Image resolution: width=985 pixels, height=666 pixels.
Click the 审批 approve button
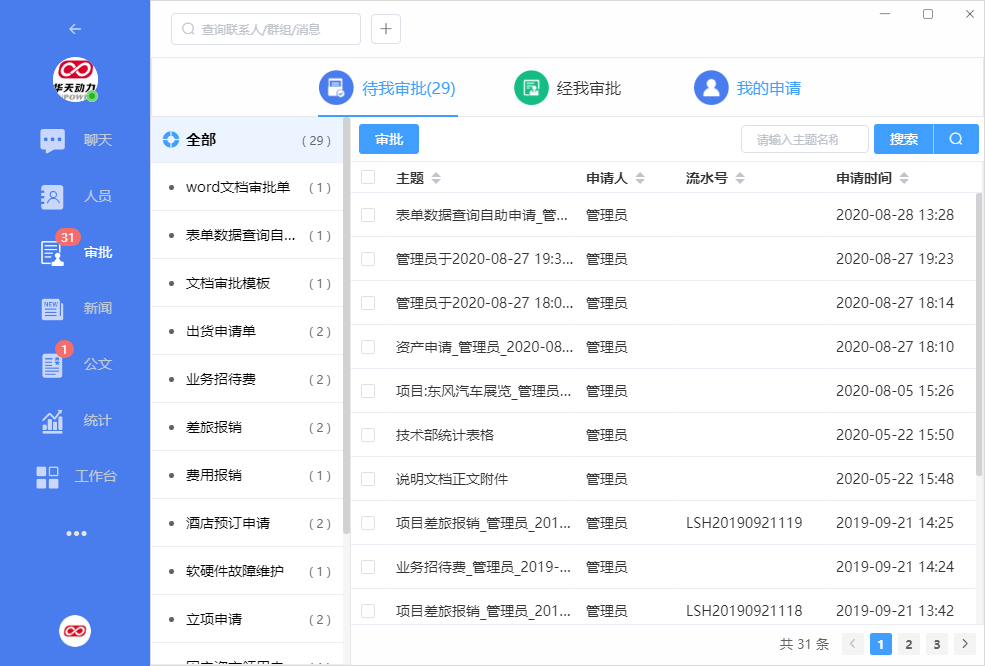(x=388, y=139)
